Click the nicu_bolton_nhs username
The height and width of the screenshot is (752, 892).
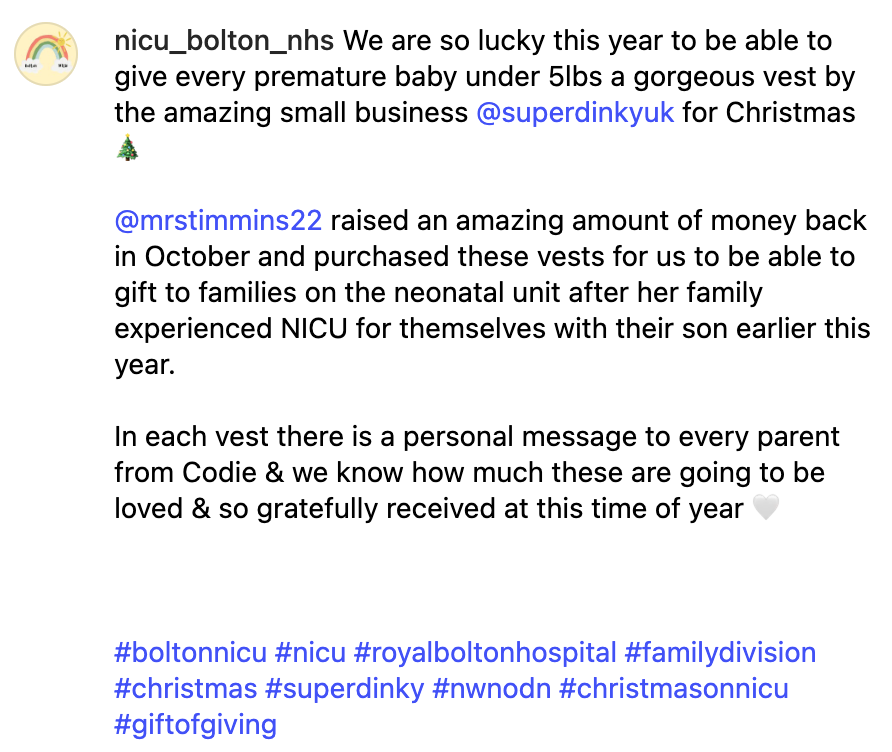[x=225, y=42]
